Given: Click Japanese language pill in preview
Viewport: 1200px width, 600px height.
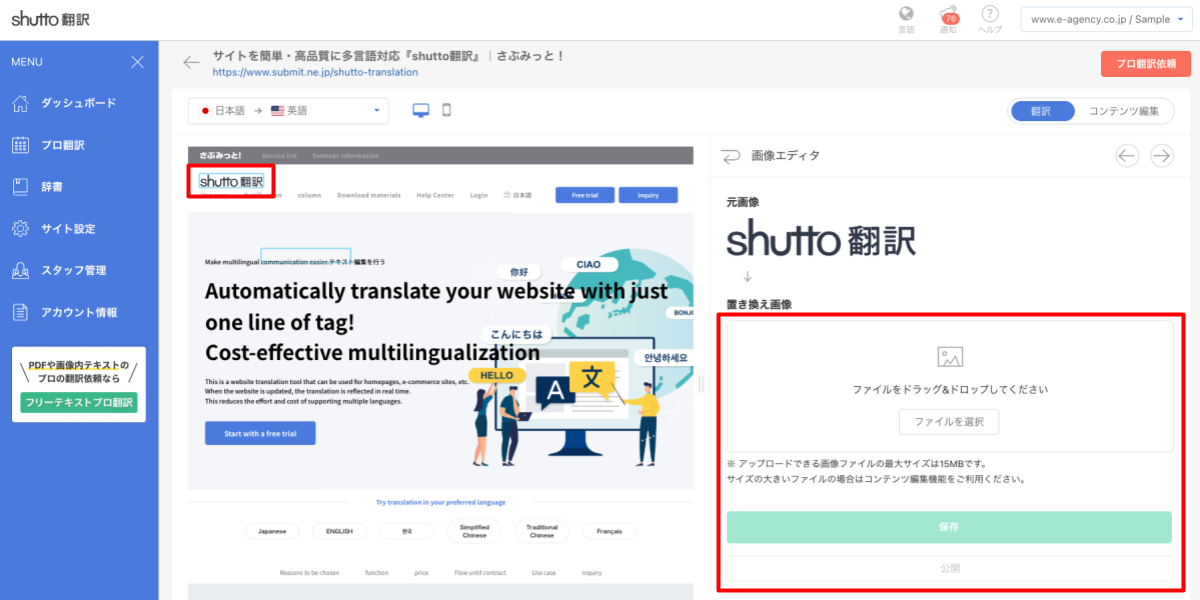Looking at the screenshot, I should pos(272,531).
